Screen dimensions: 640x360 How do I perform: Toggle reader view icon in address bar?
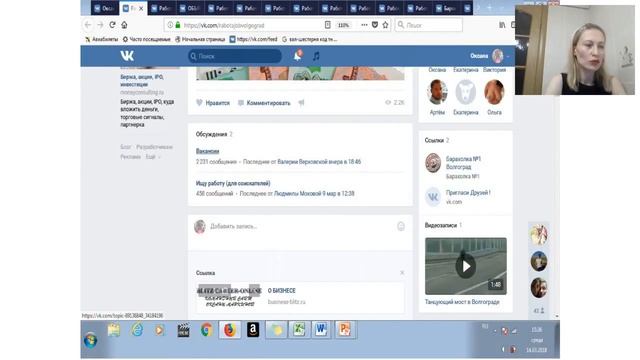327,25
